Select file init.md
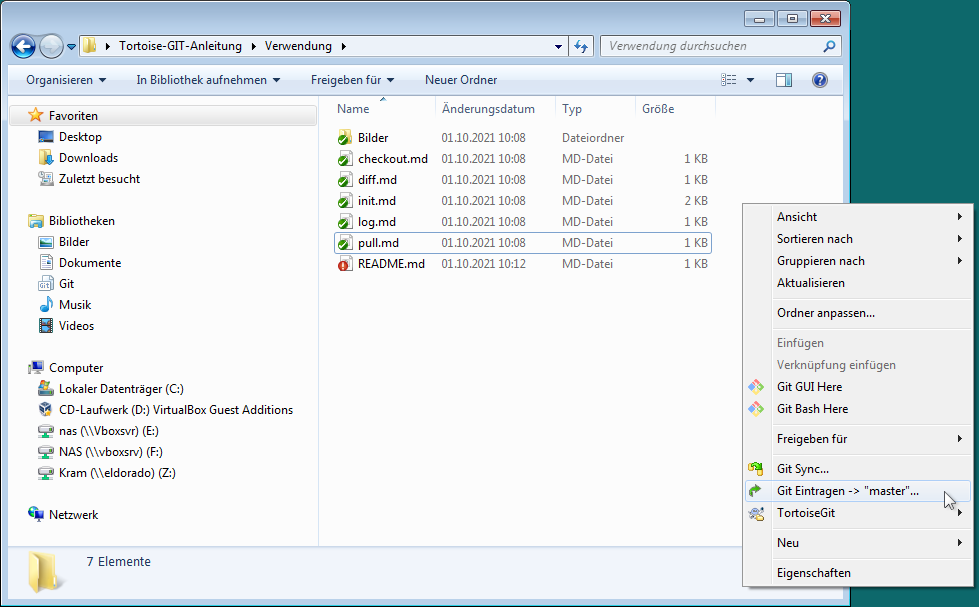This screenshot has height=607, width=979. pos(376,200)
